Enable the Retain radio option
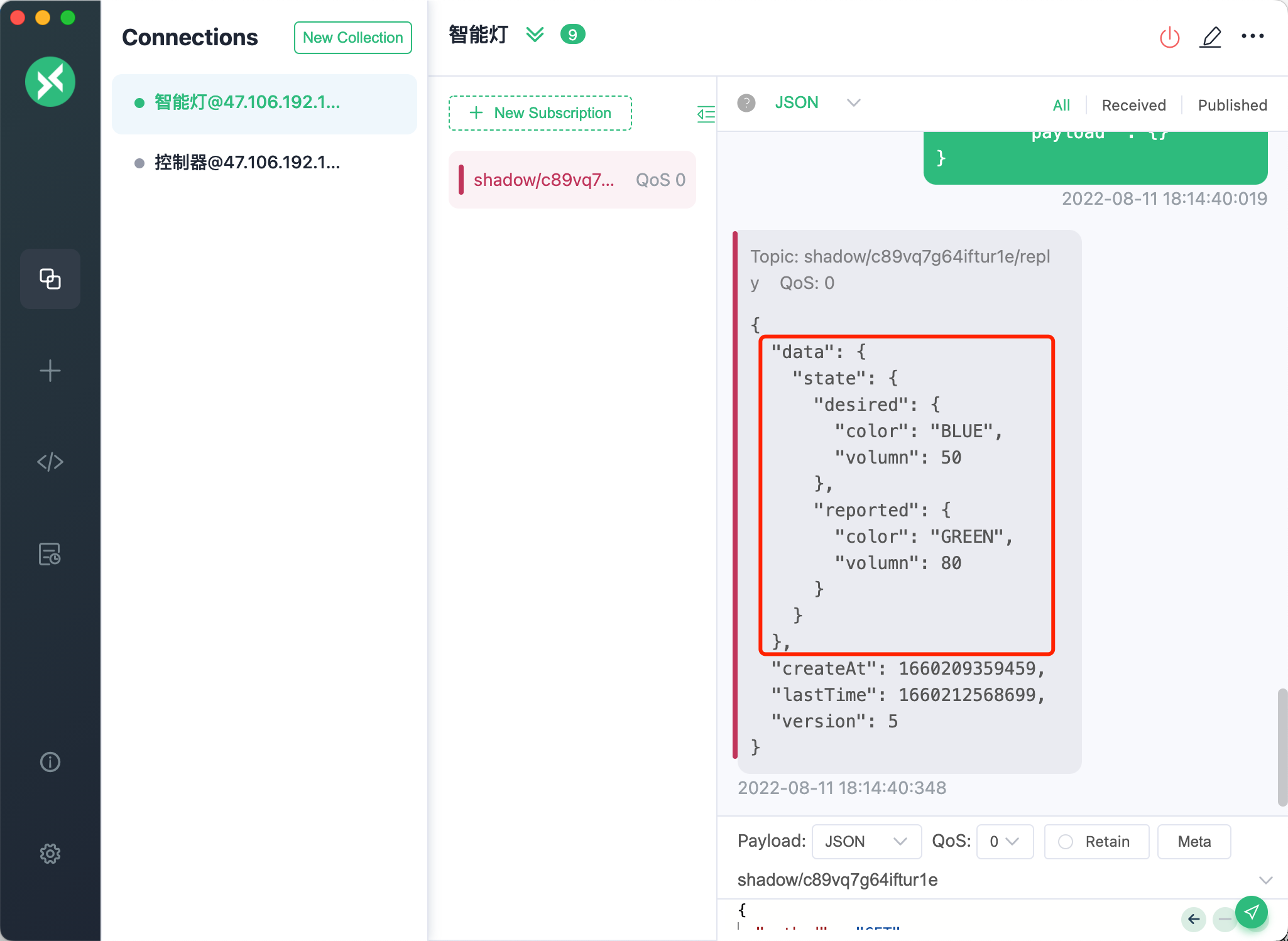Viewport: 1288px width, 941px height. [1066, 842]
